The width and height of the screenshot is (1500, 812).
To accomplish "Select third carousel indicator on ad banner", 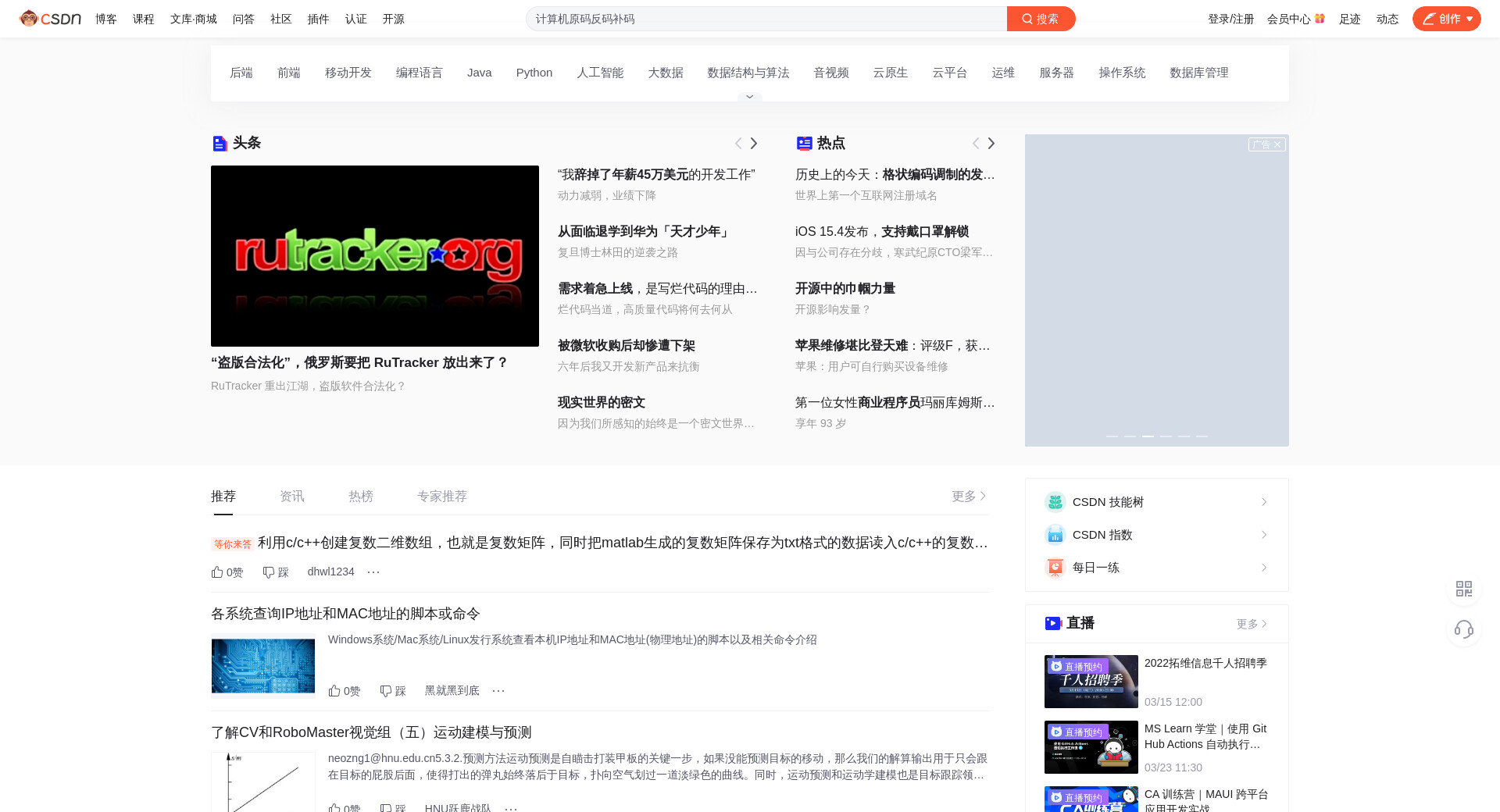I will tap(1148, 436).
